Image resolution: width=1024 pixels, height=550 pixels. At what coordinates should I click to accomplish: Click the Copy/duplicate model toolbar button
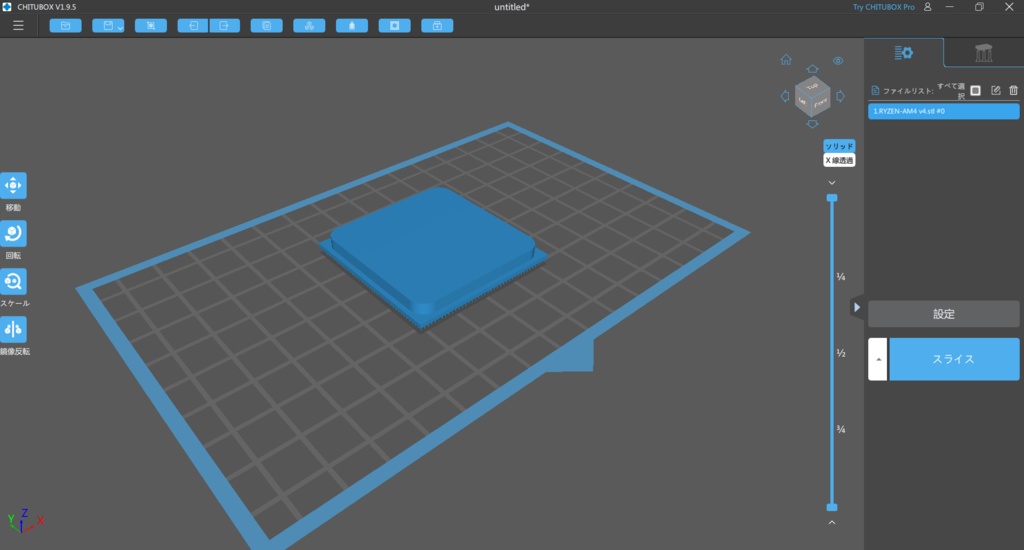[x=266, y=25]
